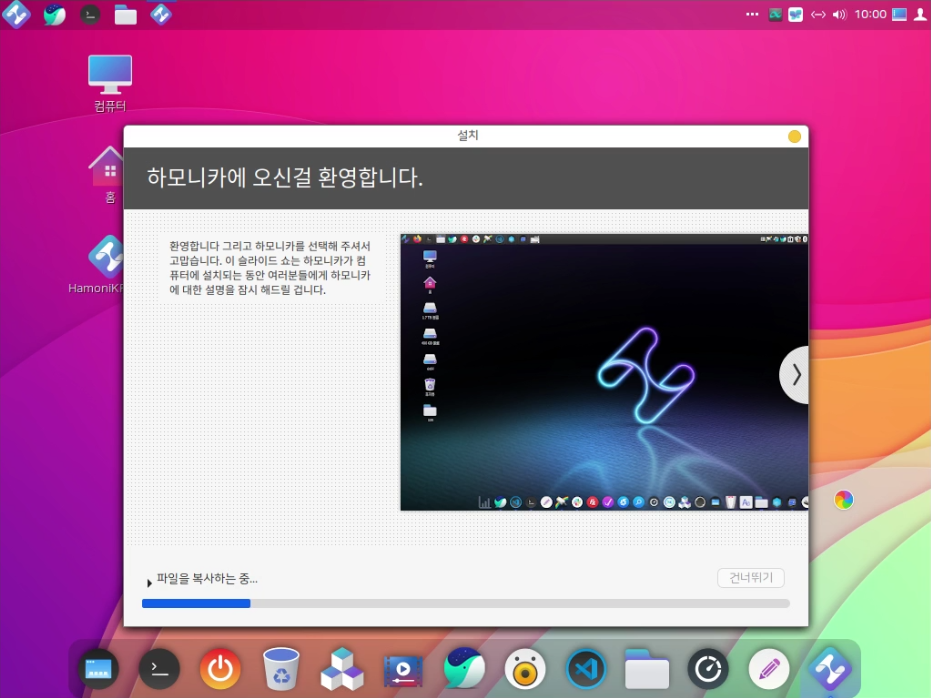This screenshot has width=931, height=698.
Task: Open the 10:00 clock calendar
Action: 871,14
